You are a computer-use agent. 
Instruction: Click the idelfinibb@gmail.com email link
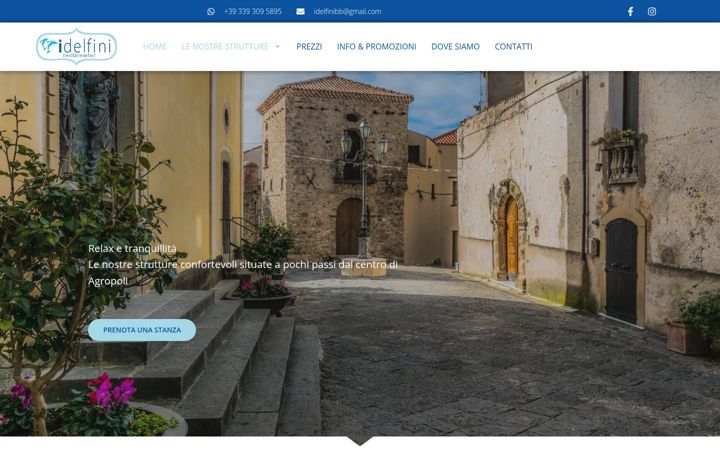click(x=347, y=11)
